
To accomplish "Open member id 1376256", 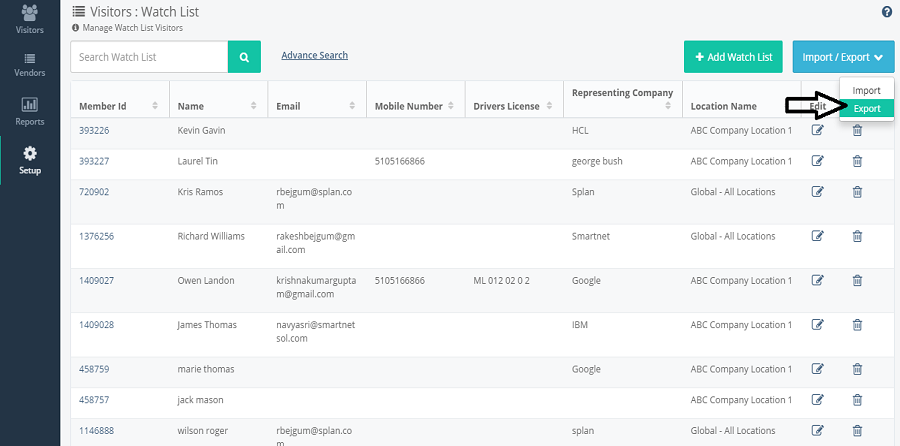I will tap(96, 236).
